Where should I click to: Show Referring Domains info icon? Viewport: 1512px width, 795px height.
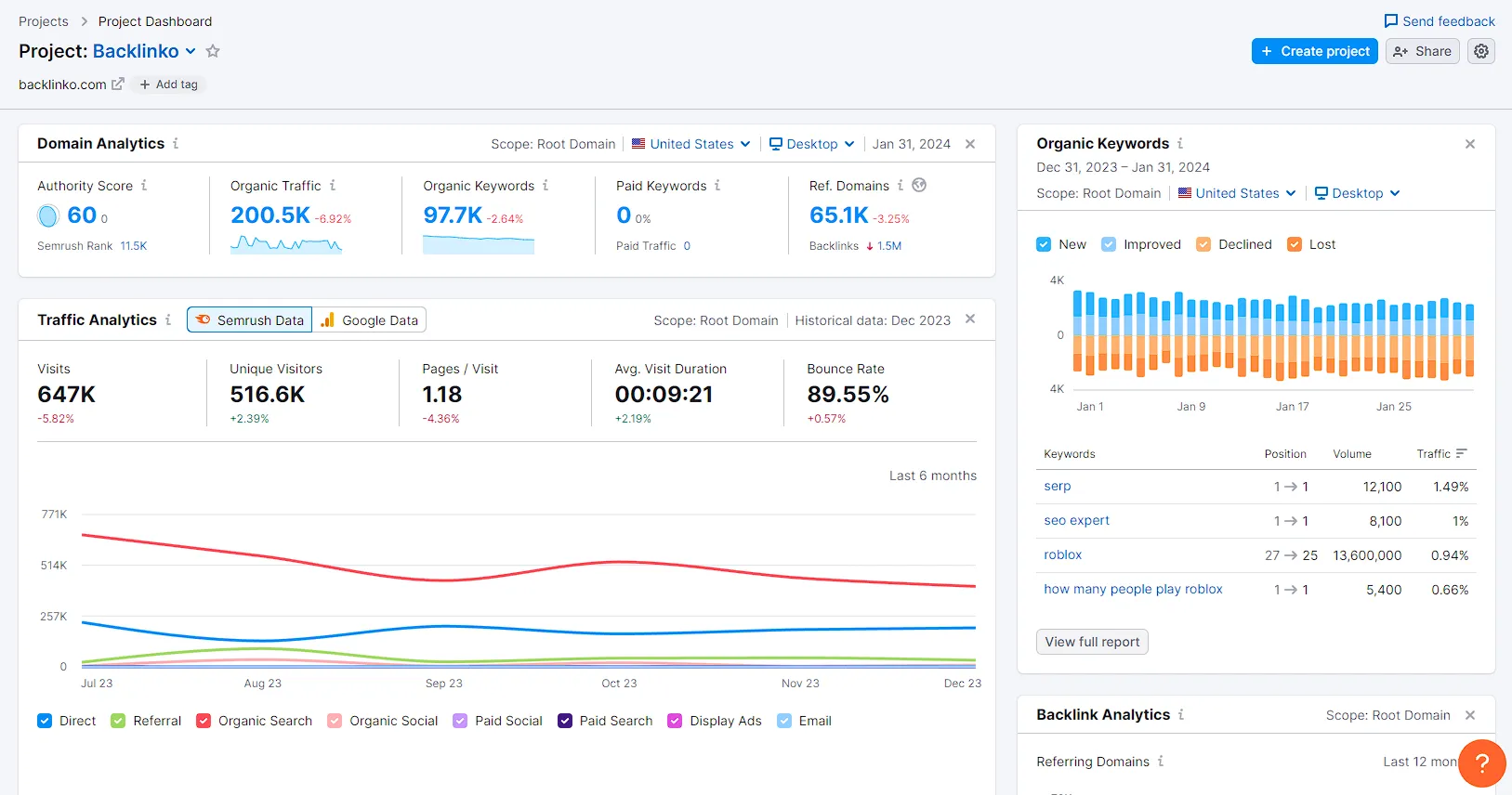click(1161, 762)
